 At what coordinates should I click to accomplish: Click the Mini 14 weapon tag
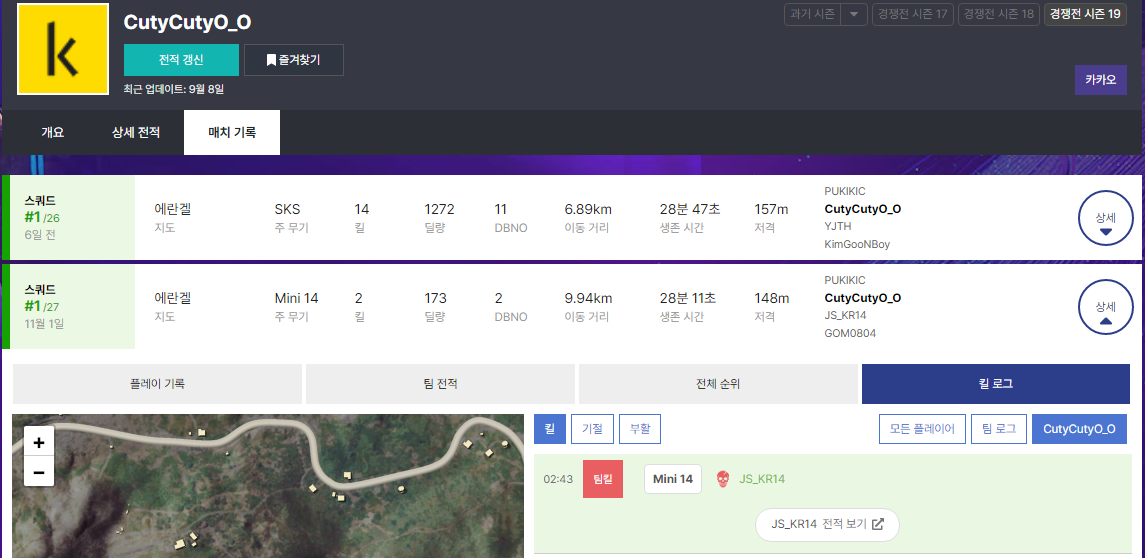[x=672, y=479]
